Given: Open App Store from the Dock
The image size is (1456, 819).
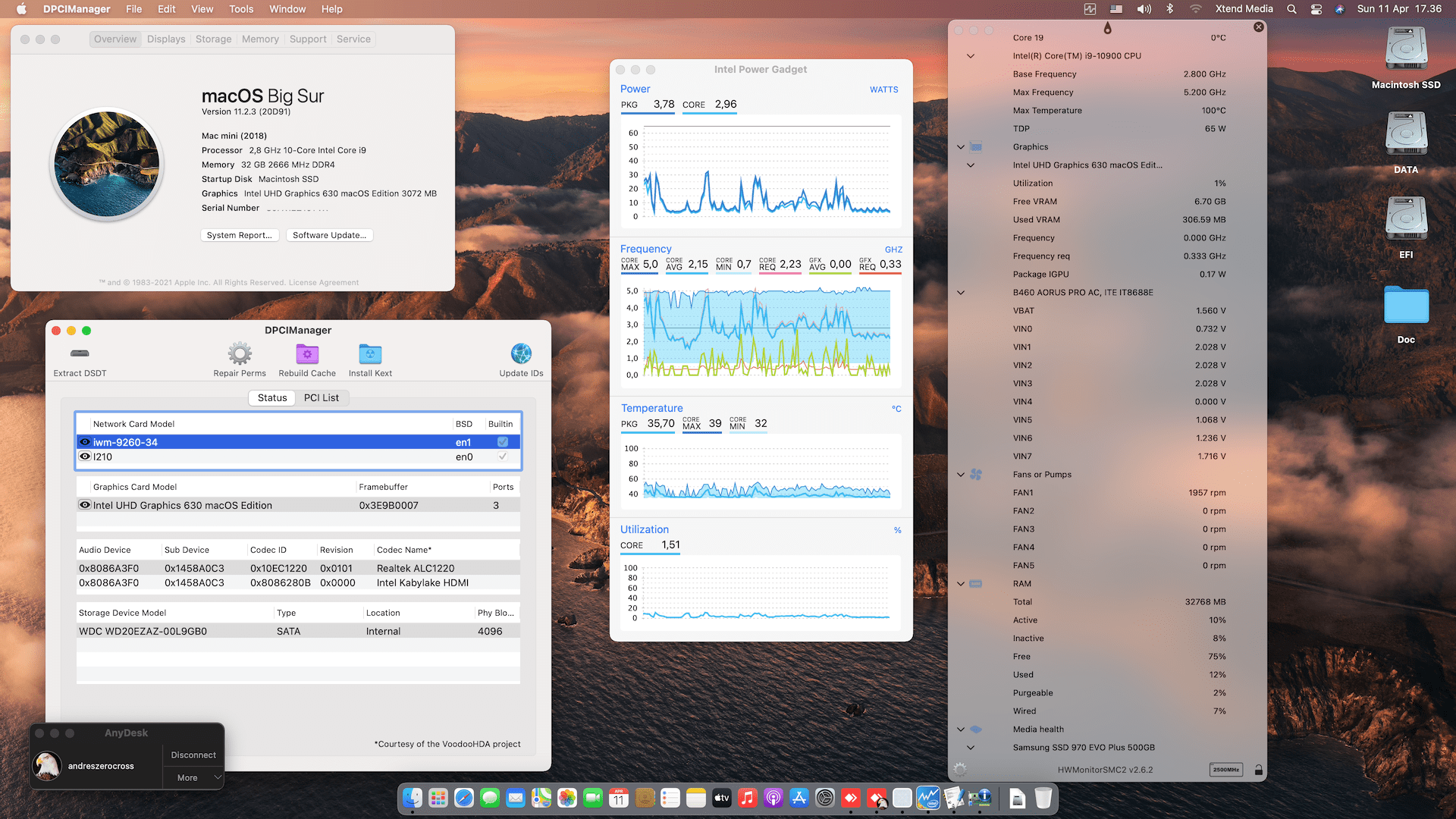Looking at the screenshot, I should pos(799,798).
